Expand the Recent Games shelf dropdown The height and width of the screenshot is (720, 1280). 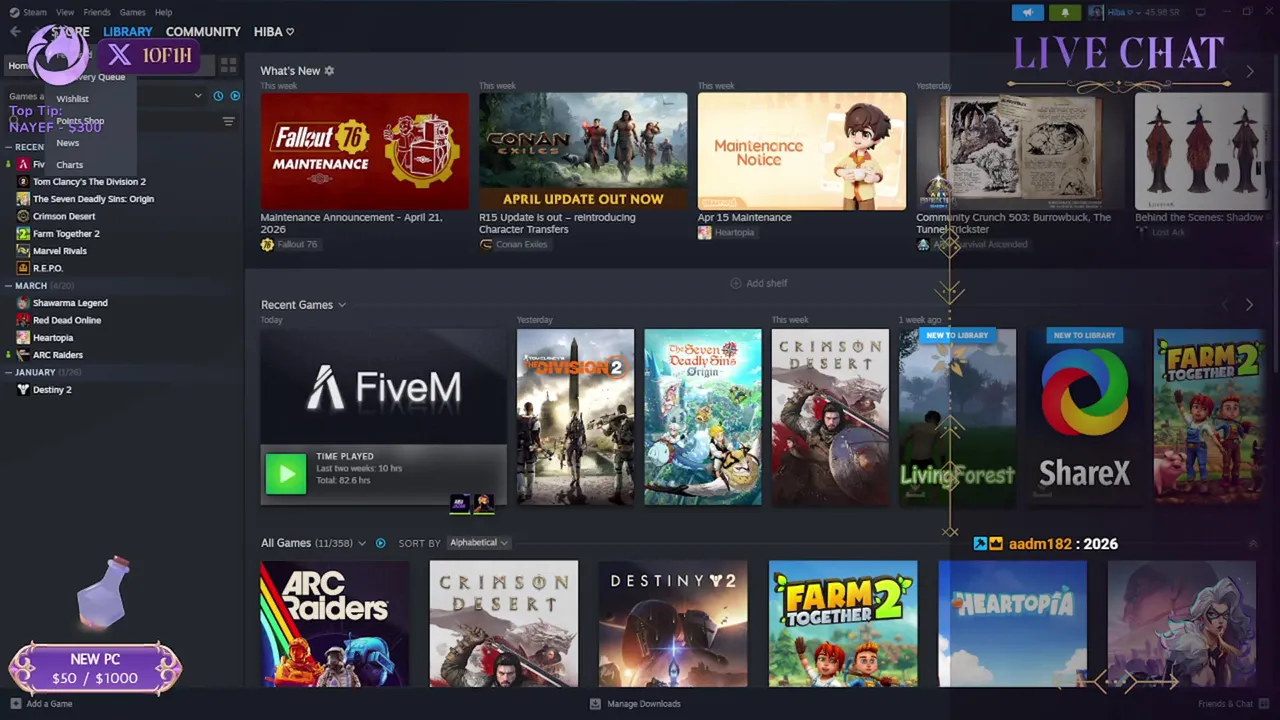[341, 305]
